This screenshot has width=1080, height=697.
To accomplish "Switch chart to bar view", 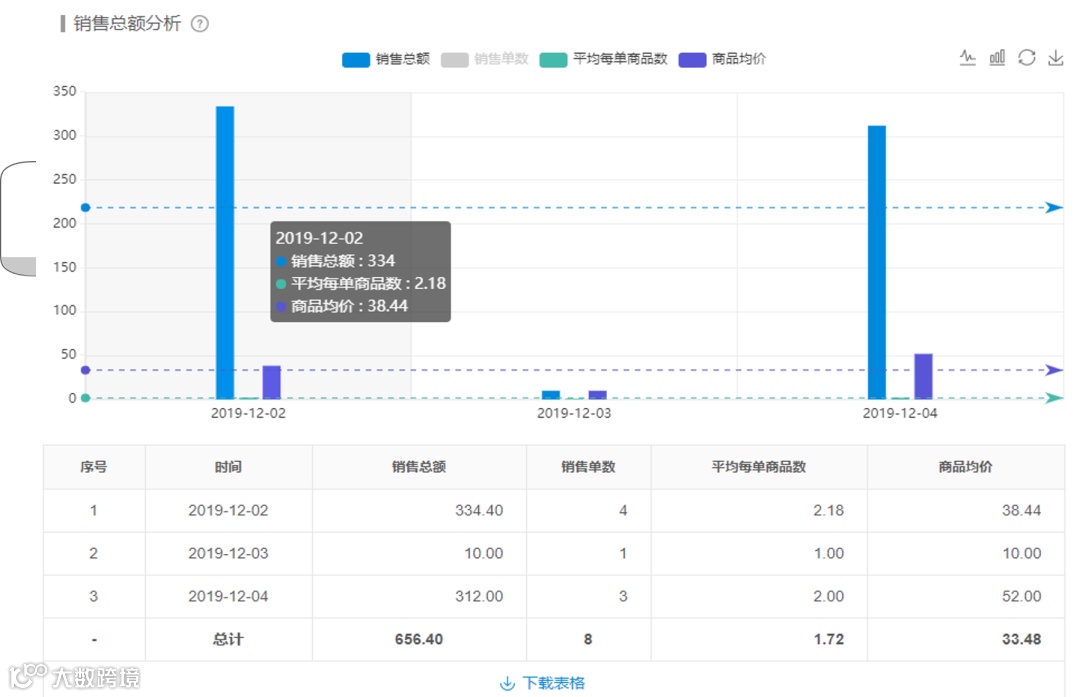I will pyautogui.click(x=997, y=58).
